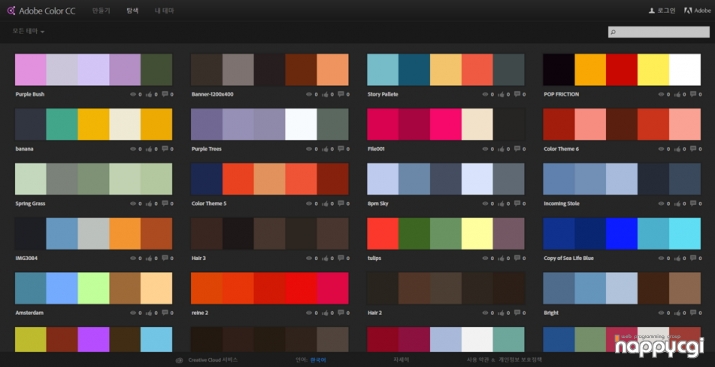
Task: Select the Explore tab in header
Action: point(132,10)
